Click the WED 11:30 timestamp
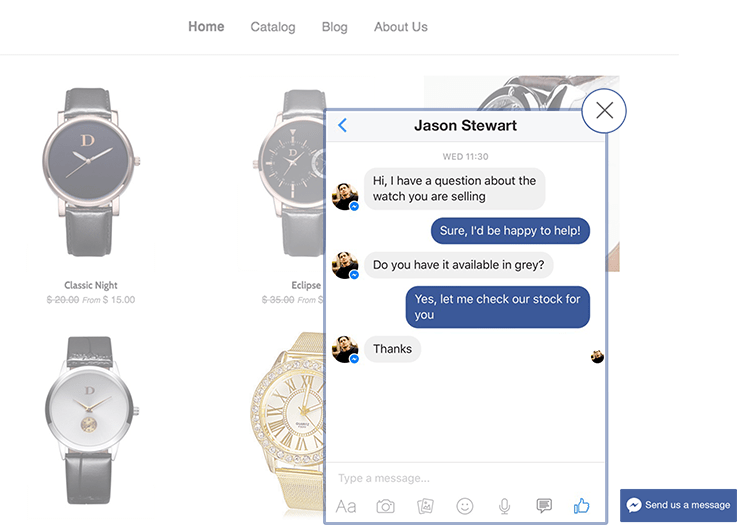751x526 pixels. point(466,157)
